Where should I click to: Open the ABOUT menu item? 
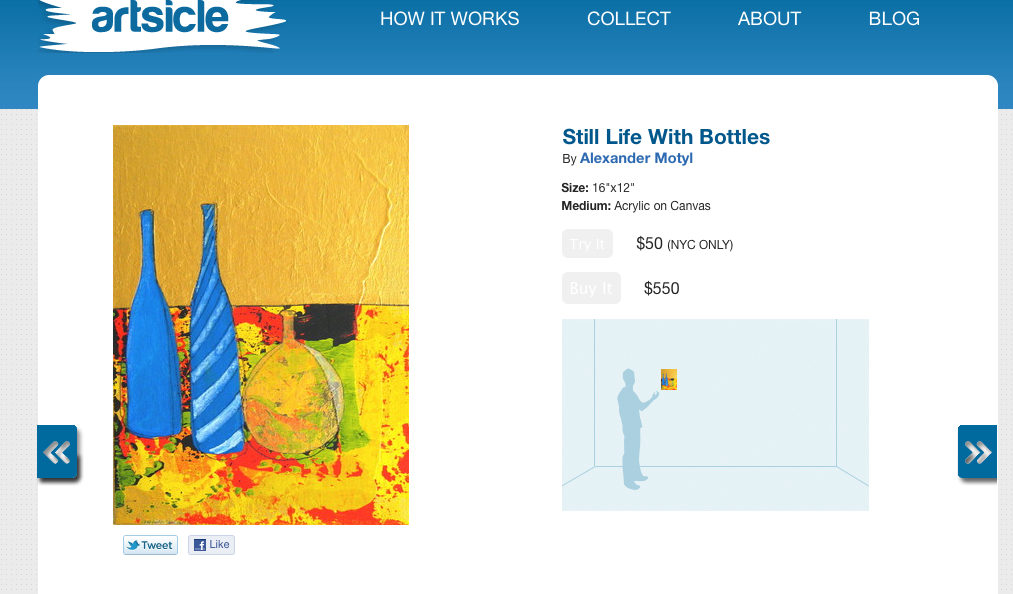click(x=769, y=19)
